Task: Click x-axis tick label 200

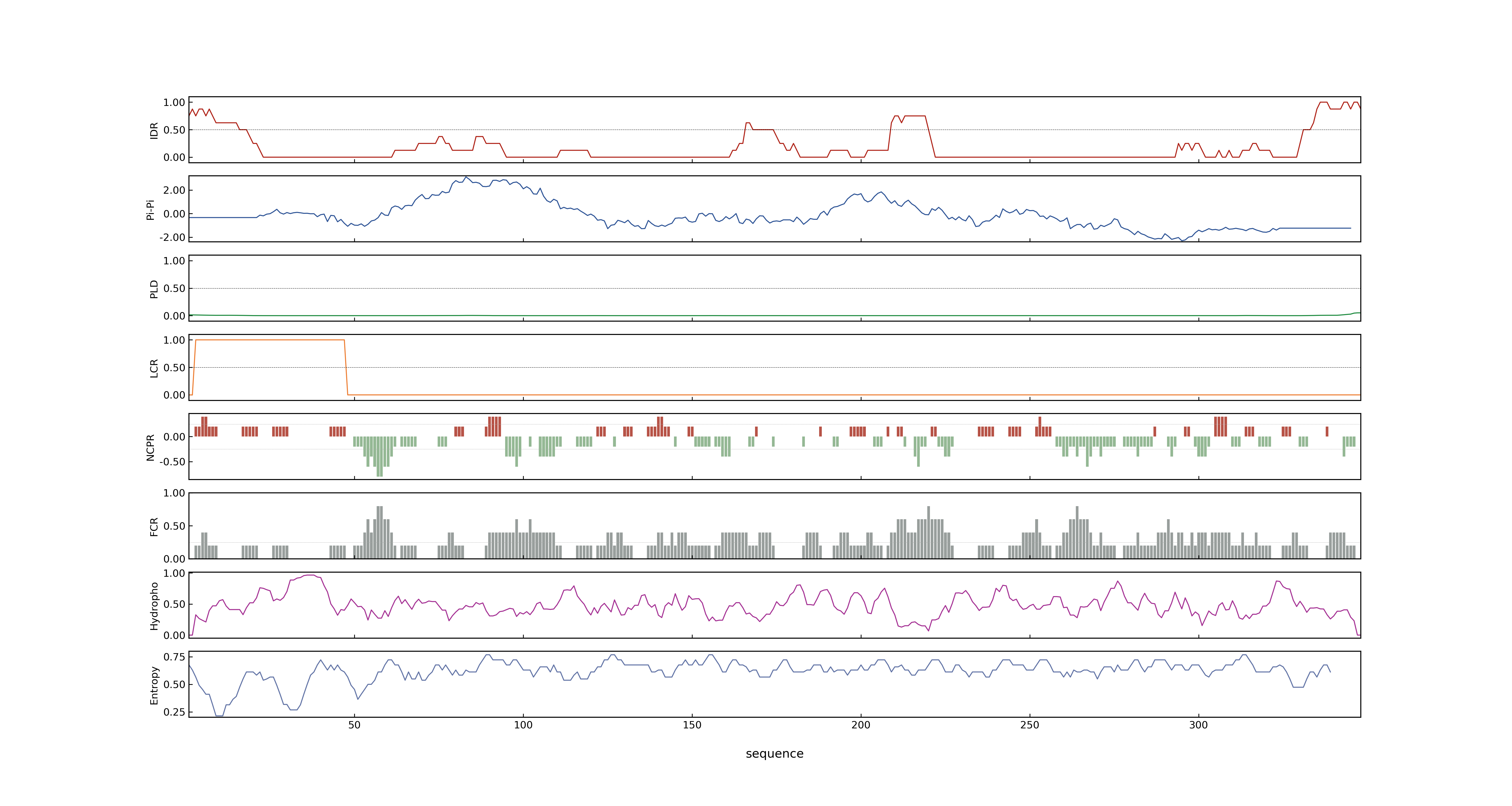Action: pyautogui.click(x=861, y=725)
